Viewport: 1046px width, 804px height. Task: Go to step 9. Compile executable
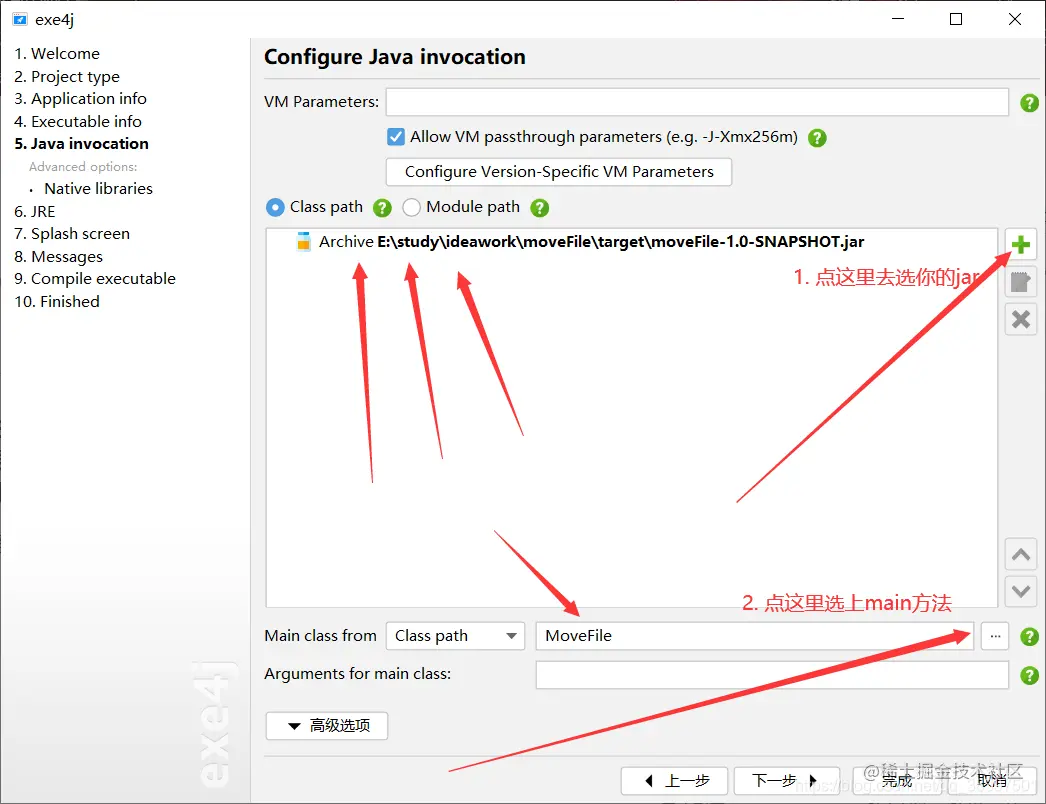[x=95, y=279]
